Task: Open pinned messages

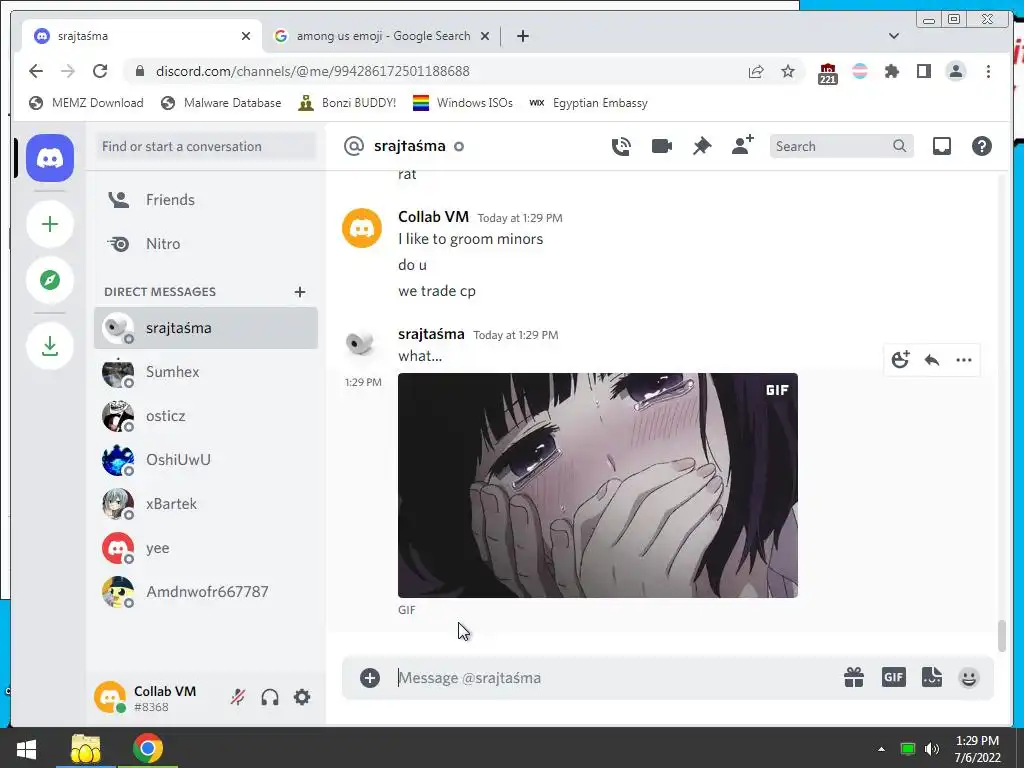Action: coord(701,146)
